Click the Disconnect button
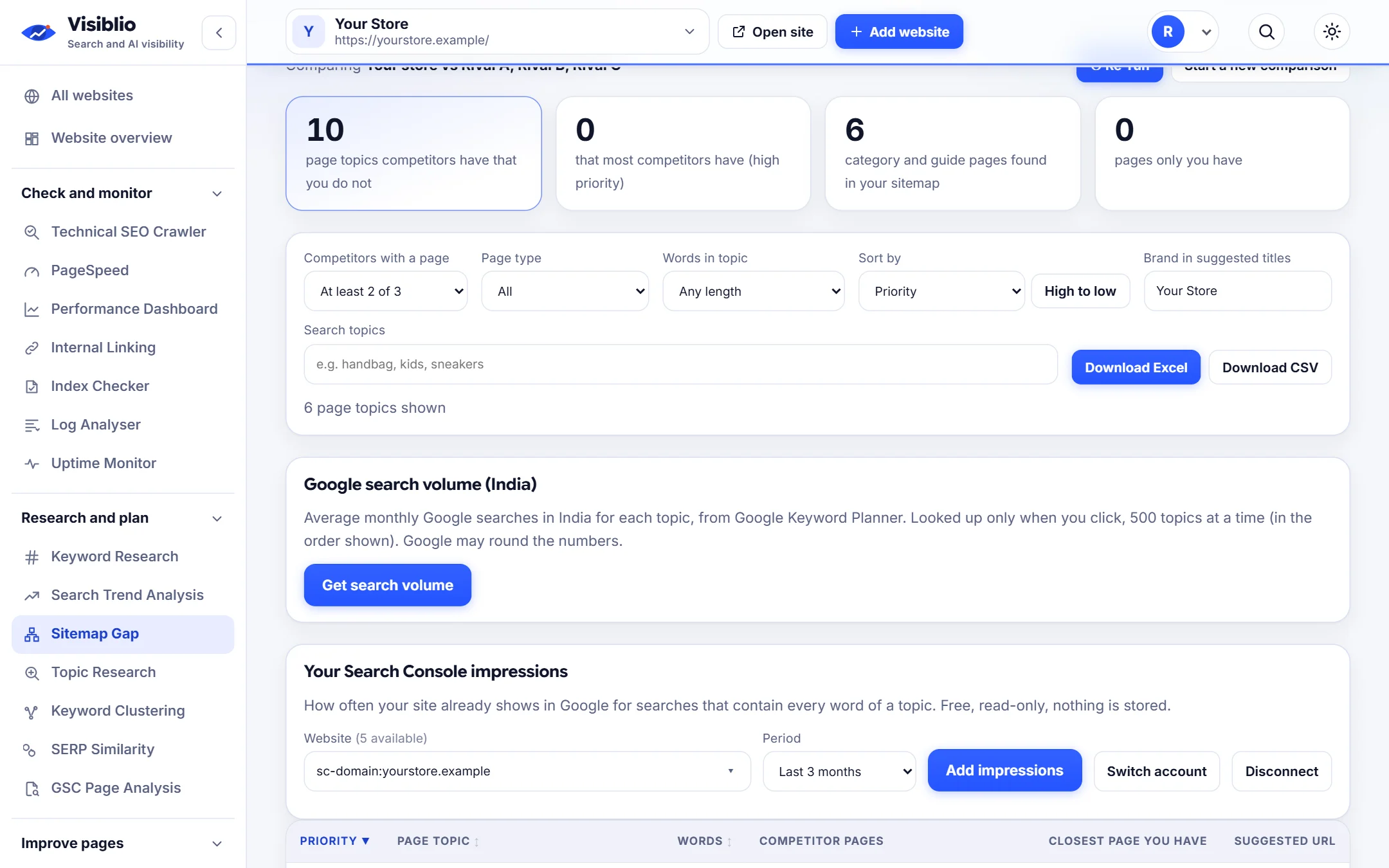1389x868 pixels. coord(1282,772)
